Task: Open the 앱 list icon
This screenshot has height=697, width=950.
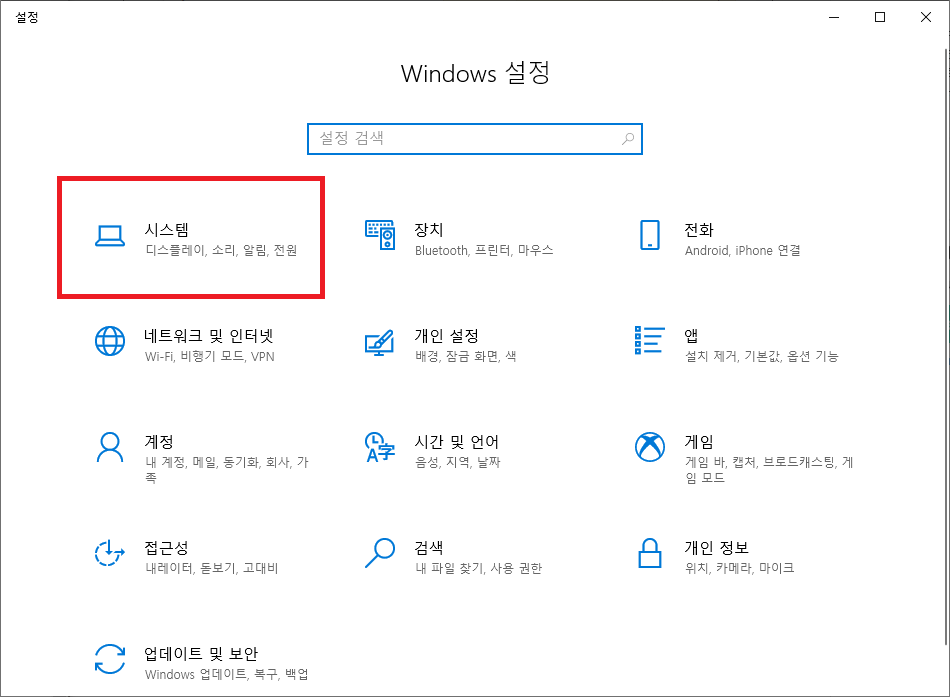Action: [x=649, y=340]
